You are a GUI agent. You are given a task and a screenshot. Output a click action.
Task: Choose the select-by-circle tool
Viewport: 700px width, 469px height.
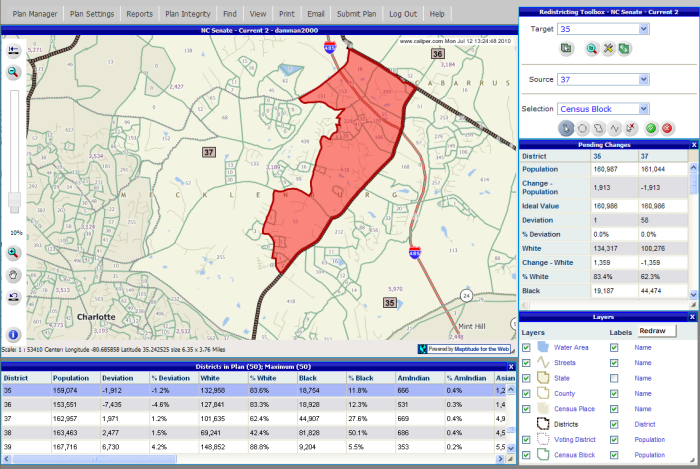point(583,128)
